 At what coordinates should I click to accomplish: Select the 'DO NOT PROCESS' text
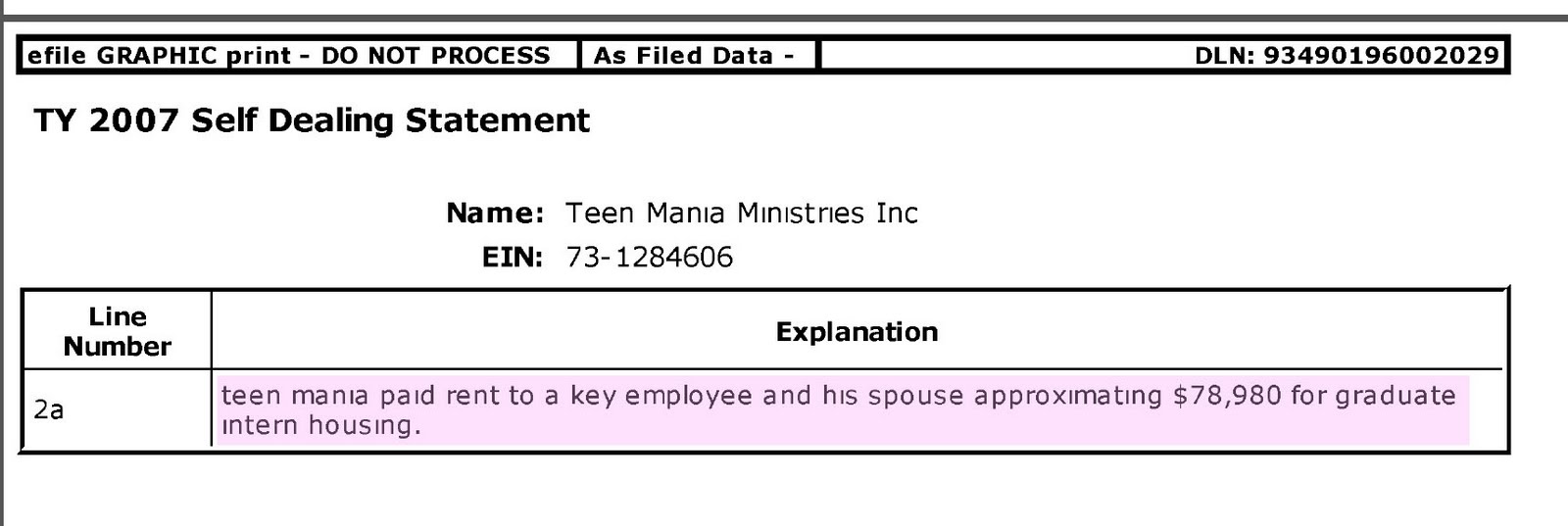[435, 56]
